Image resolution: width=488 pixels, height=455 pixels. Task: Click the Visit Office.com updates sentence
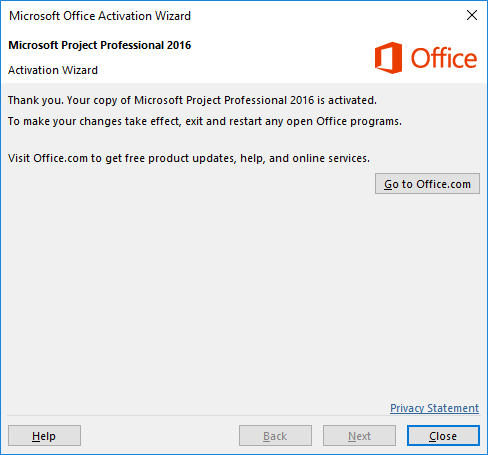(x=189, y=158)
